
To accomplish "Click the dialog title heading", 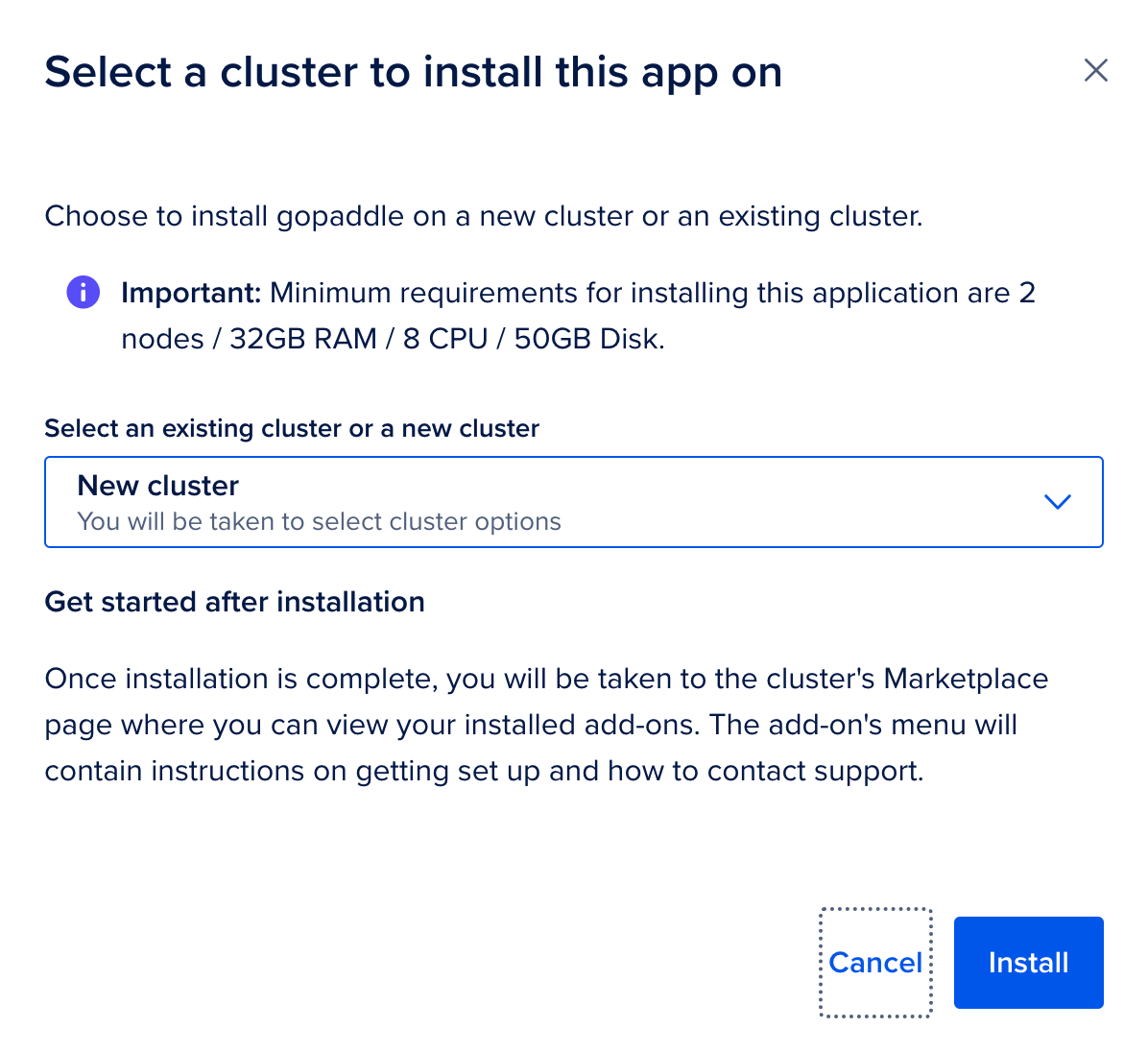I will [413, 73].
